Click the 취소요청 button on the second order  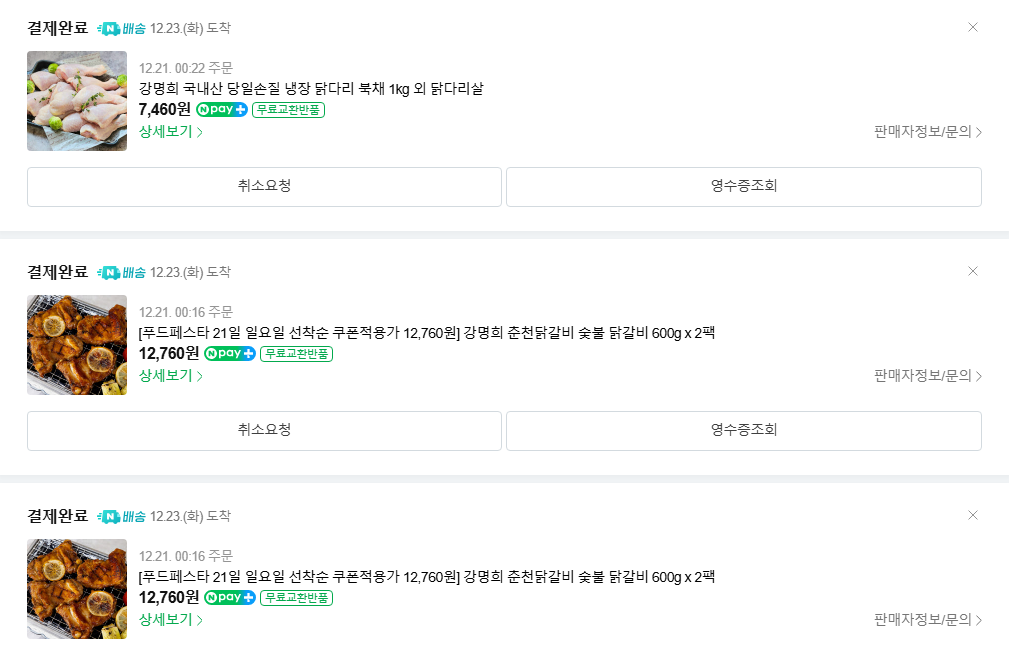pos(264,430)
